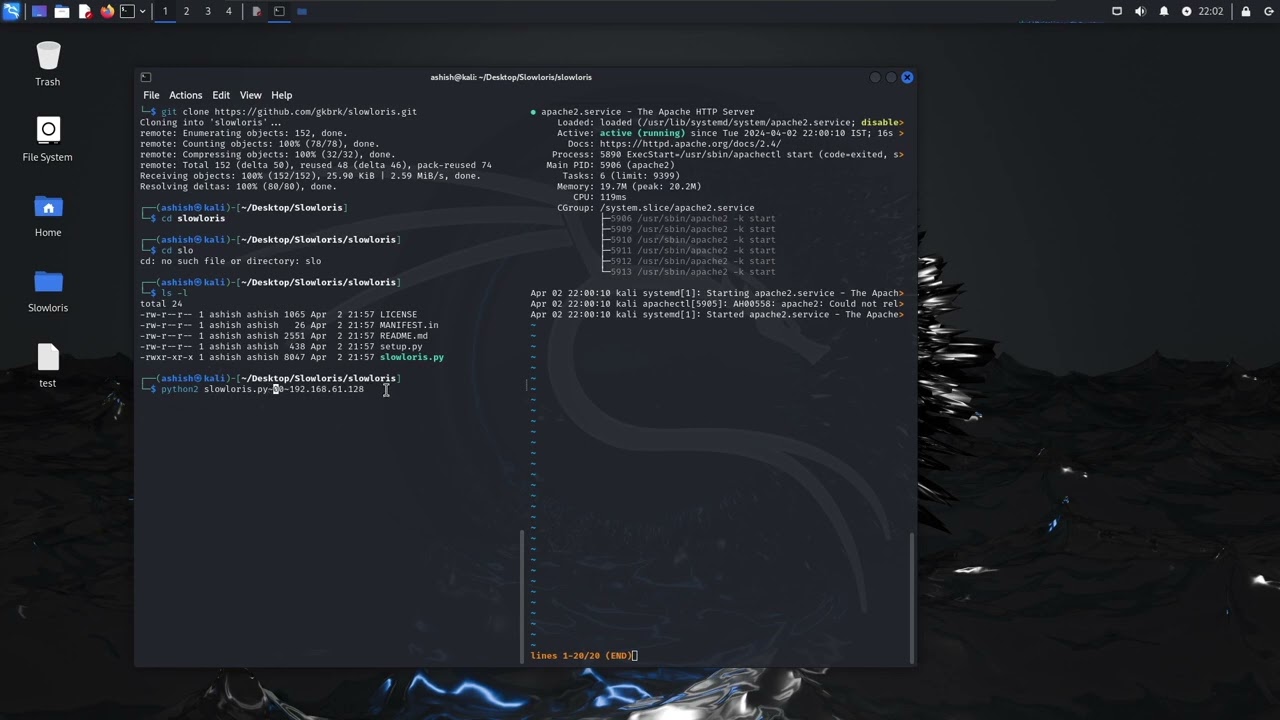Open the file manager from the panel
Viewport: 1280px width, 720px height.
pyautogui.click(x=62, y=11)
